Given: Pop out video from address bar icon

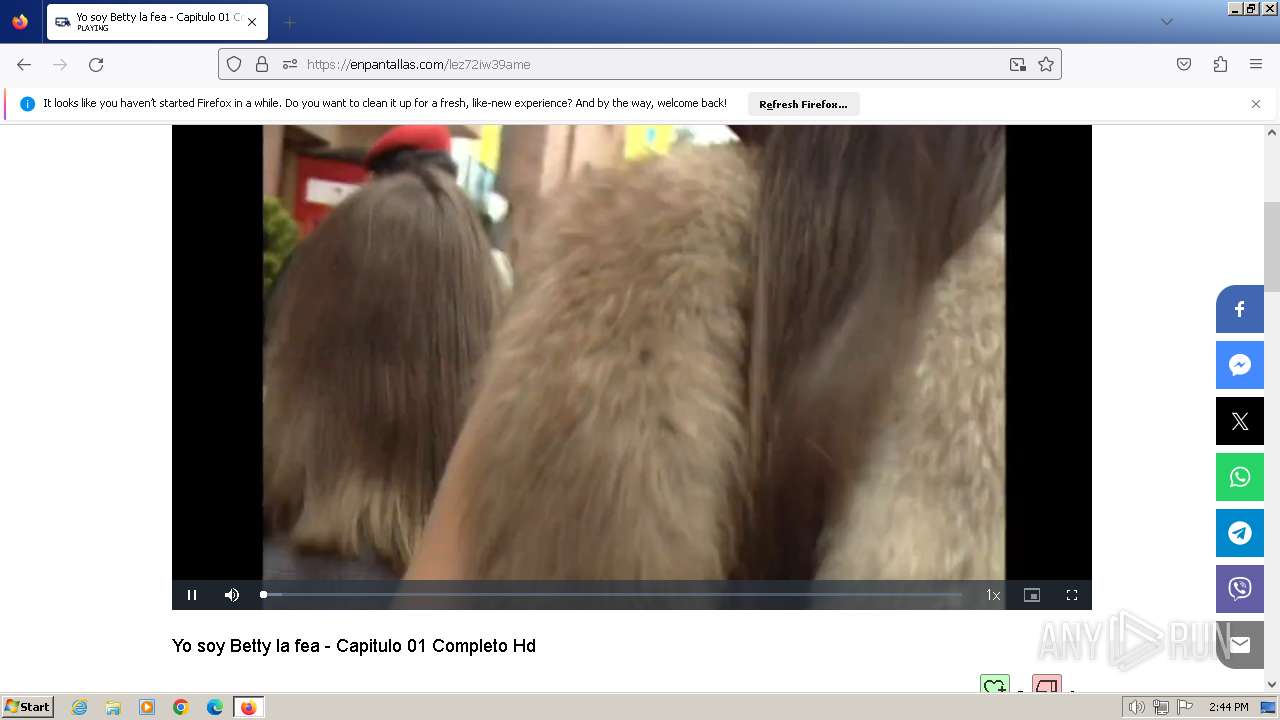Looking at the screenshot, I should (x=1018, y=64).
